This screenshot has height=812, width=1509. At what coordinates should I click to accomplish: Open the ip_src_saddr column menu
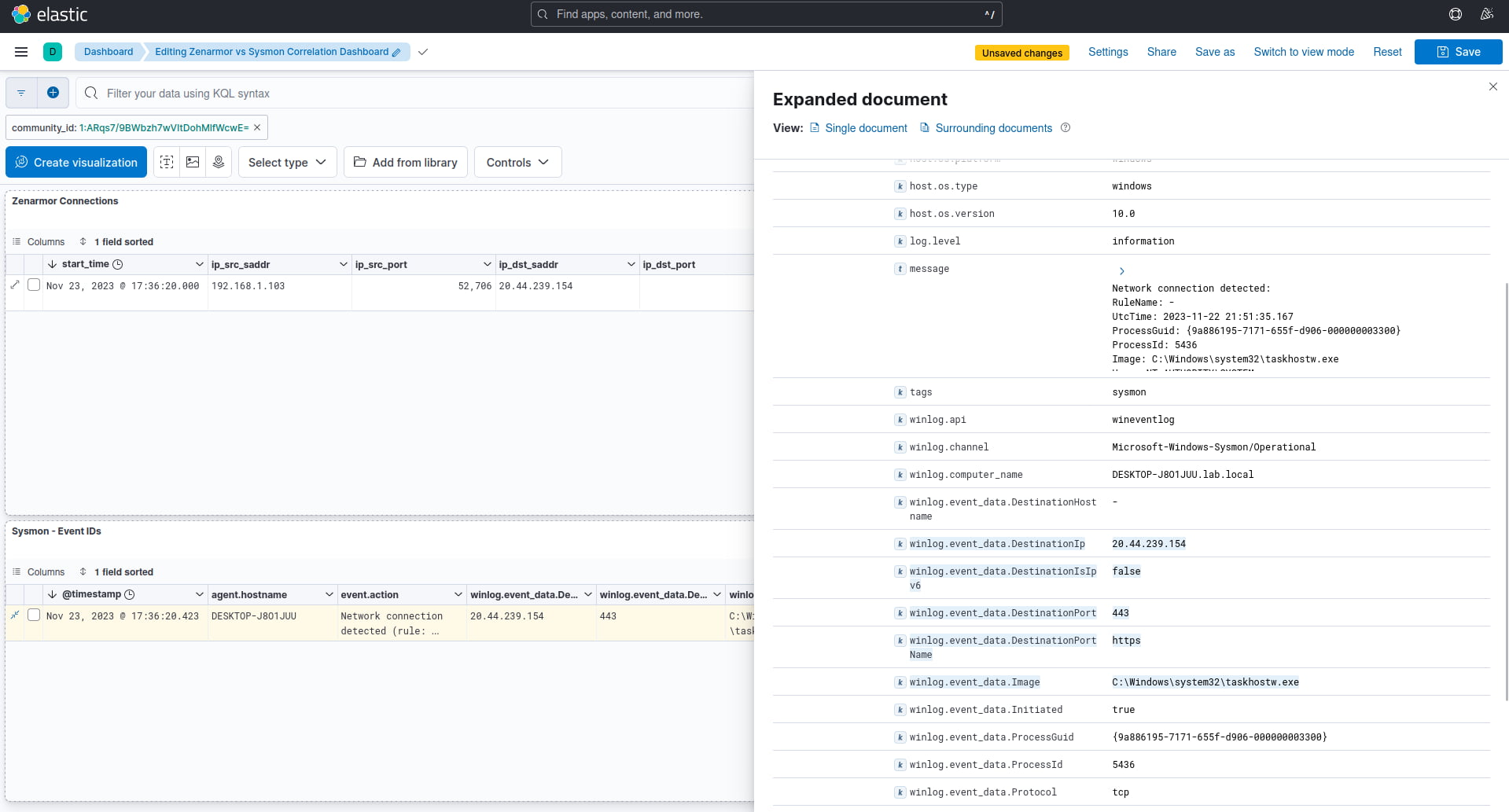tap(343, 264)
